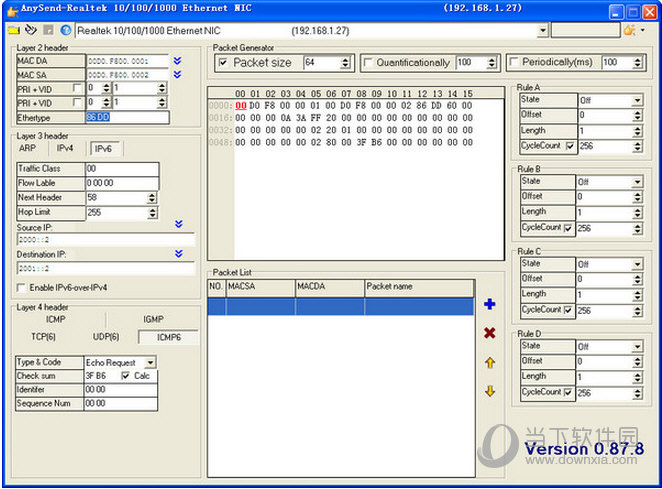The height and width of the screenshot is (489, 662).
Task: Move packet down with yellow arrow
Action: tap(490, 391)
